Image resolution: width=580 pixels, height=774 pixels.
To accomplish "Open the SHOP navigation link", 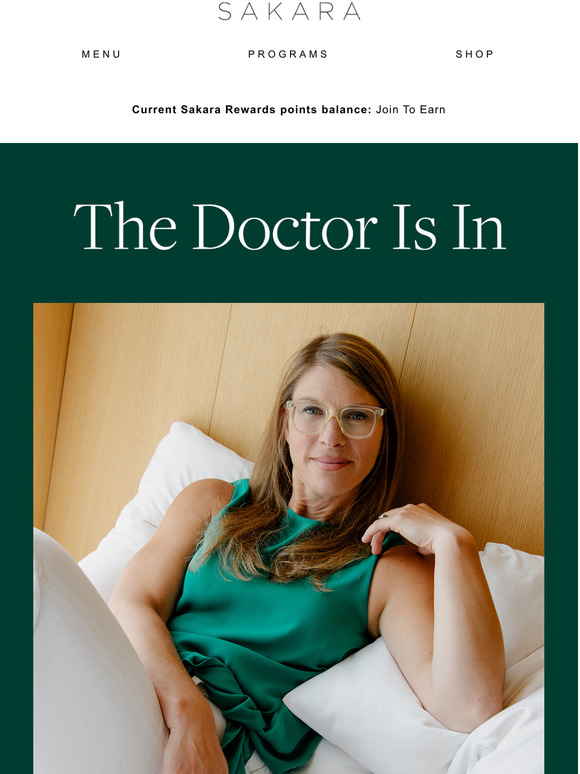I will point(474,54).
